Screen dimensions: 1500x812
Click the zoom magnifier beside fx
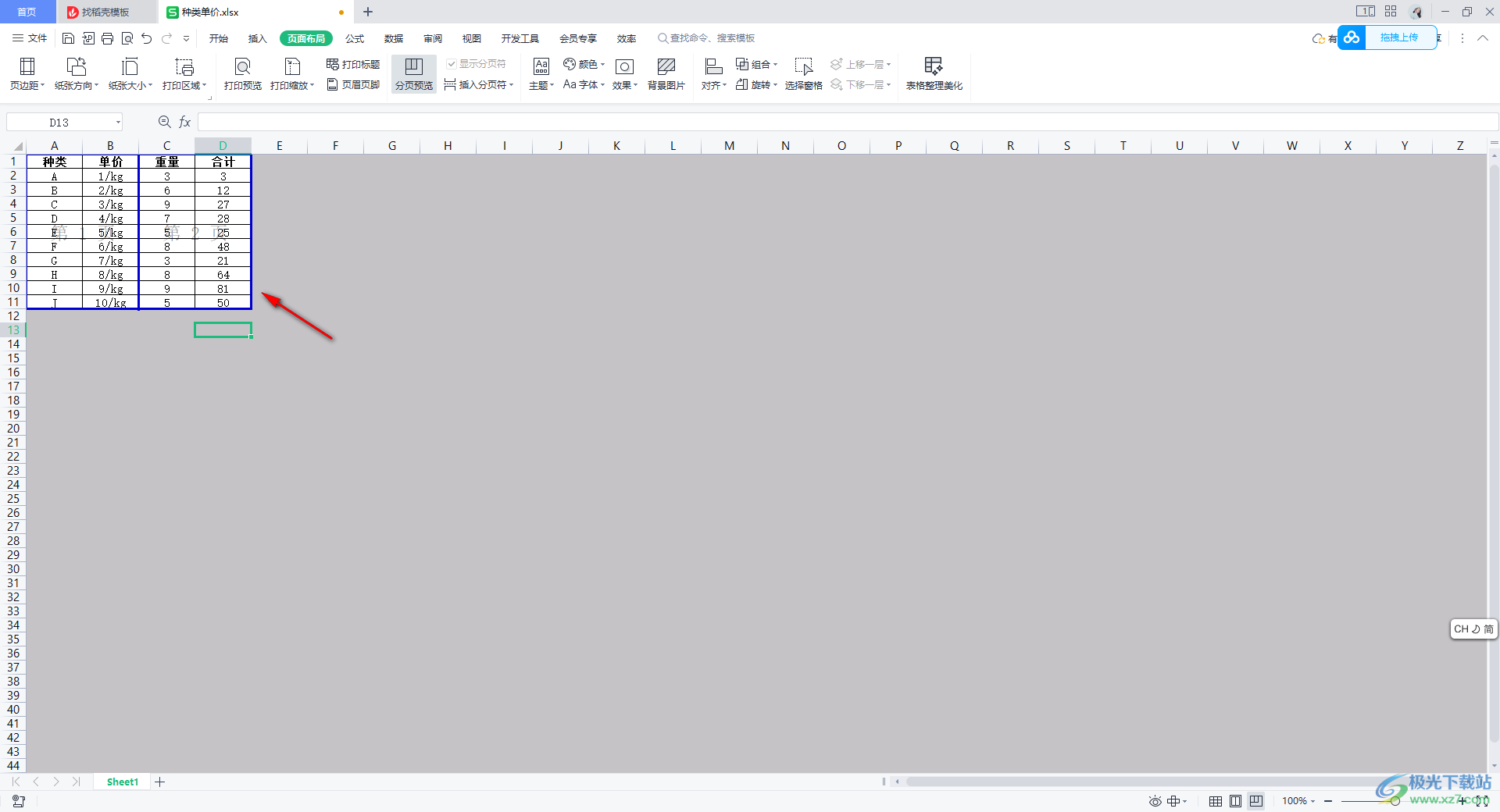click(164, 122)
